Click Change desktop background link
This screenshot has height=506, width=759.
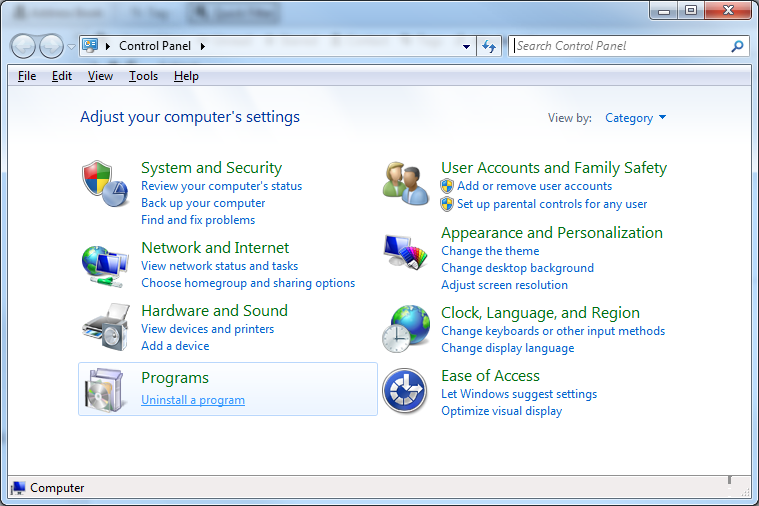coord(517,268)
